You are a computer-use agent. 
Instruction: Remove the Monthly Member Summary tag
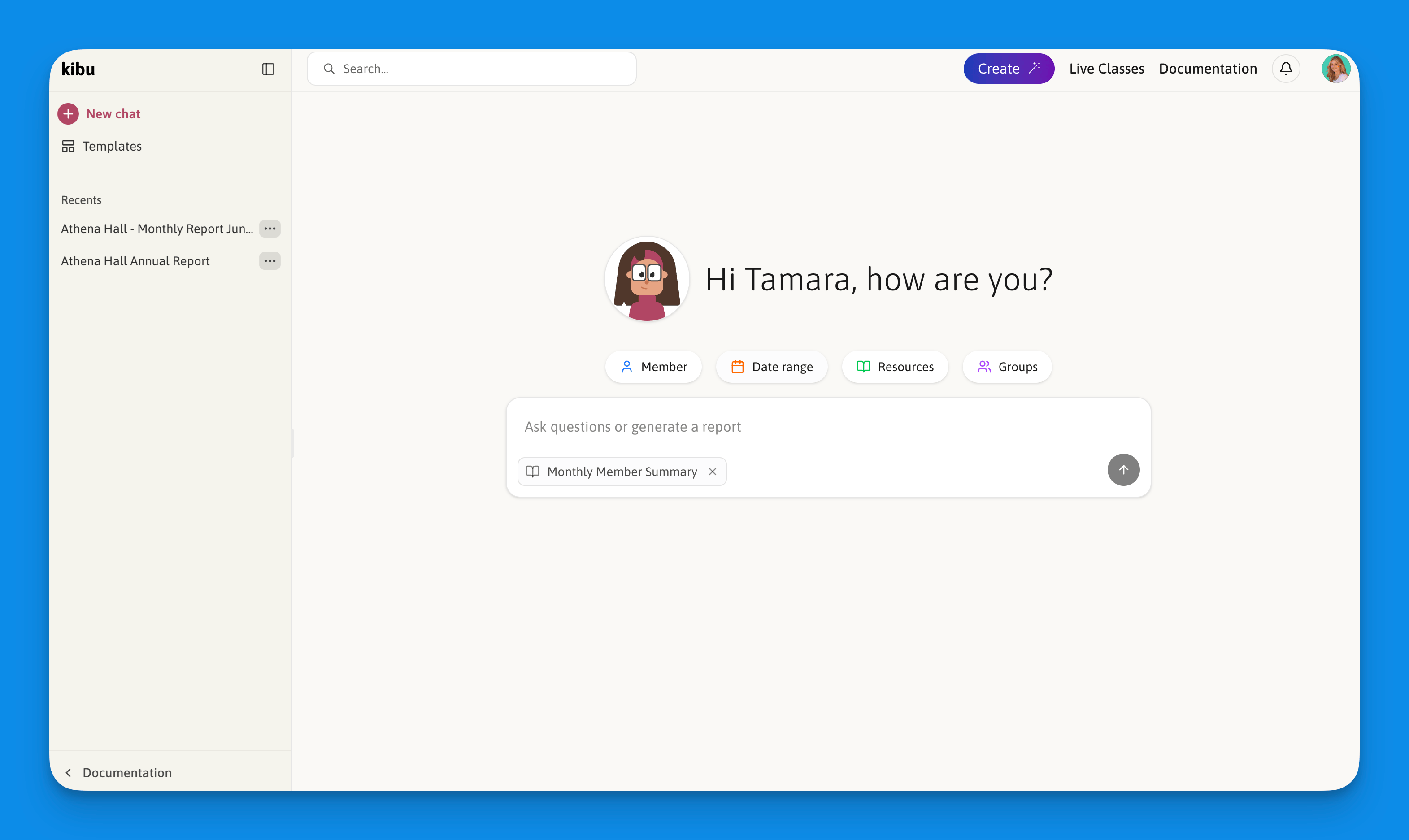coord(713,472)
